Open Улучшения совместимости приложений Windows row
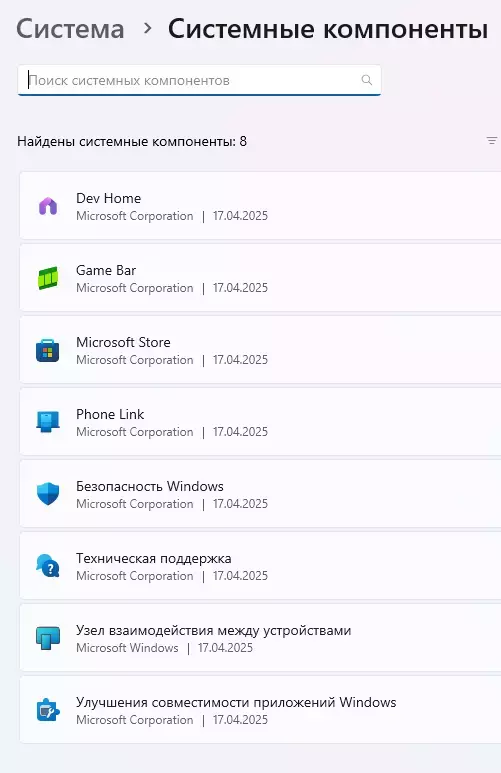 pyautogui.click(x=260, y=710)
